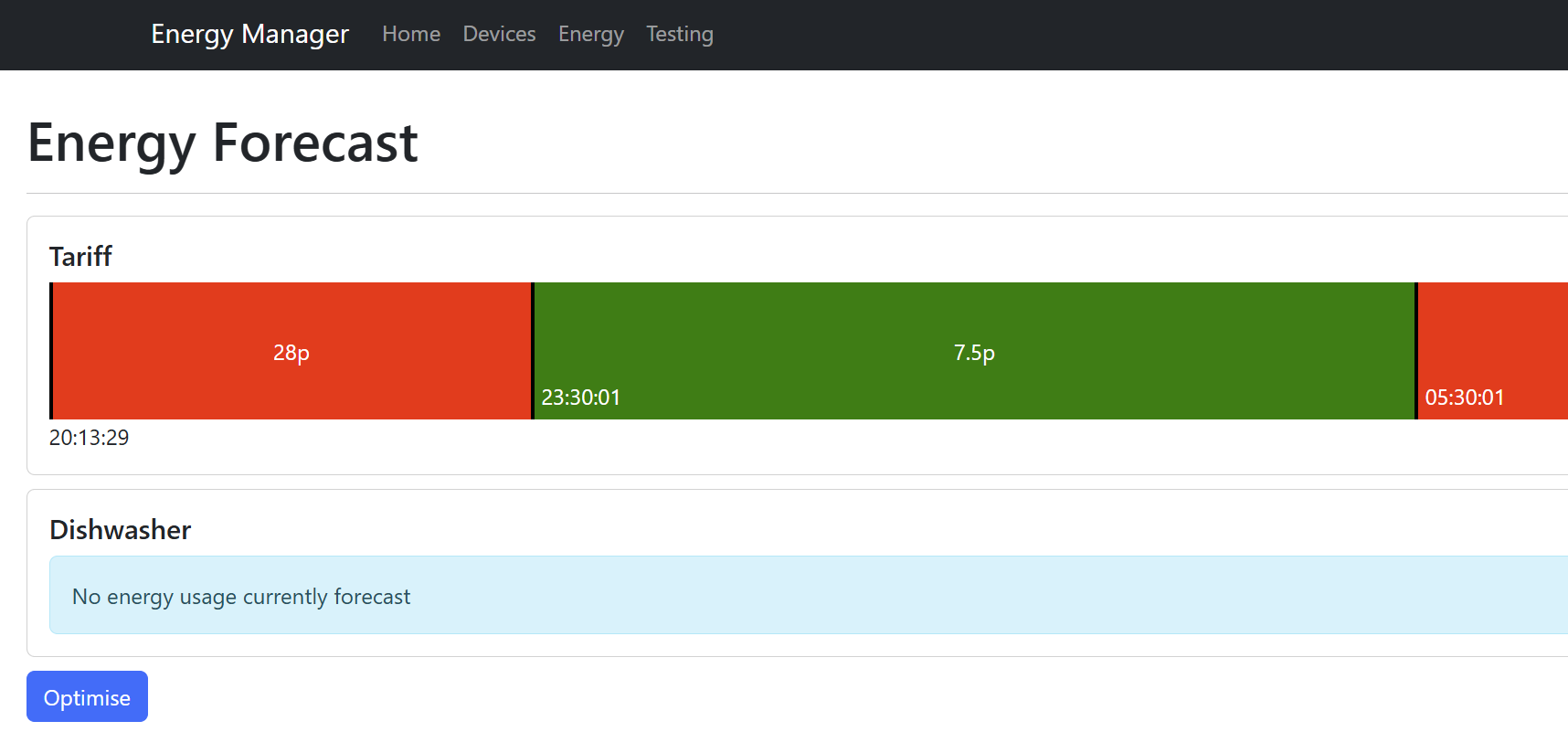
Task: Open the Devices nav item
Action: [x=499, y=35]
